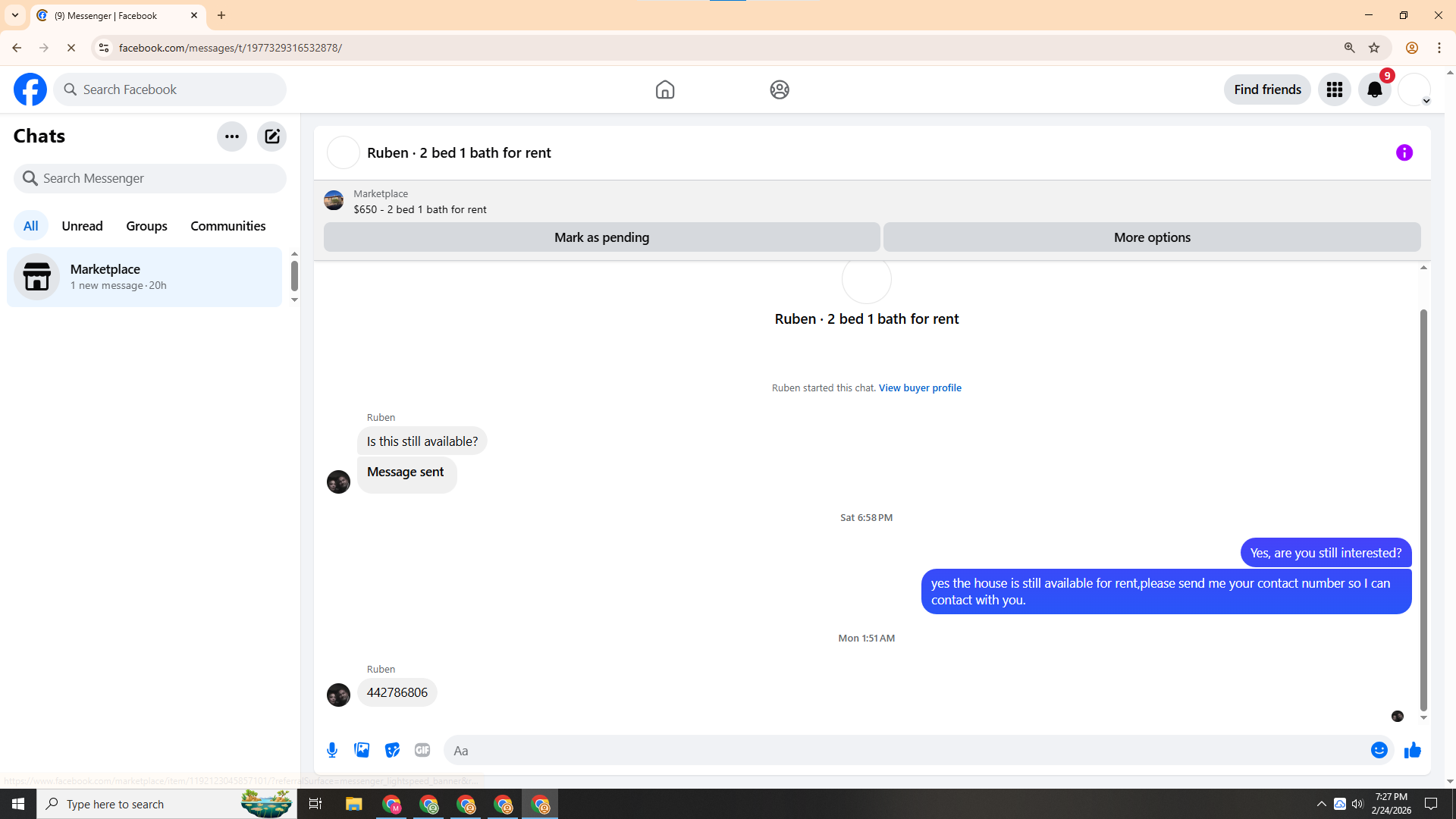Click the Mark as pending button
This screenshot has height=819, width=1456.
click(x=601, y=237)
